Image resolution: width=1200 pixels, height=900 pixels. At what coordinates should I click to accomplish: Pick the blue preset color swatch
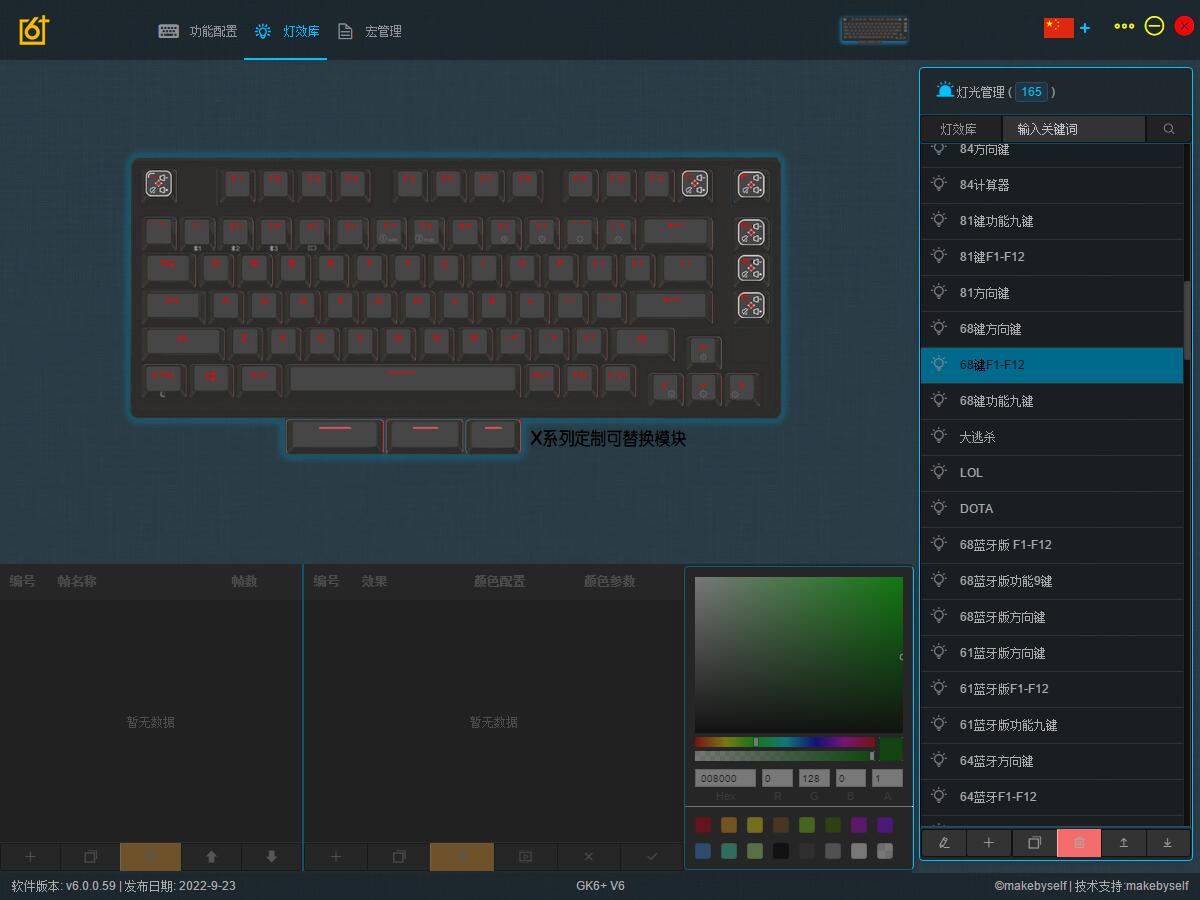703,851
